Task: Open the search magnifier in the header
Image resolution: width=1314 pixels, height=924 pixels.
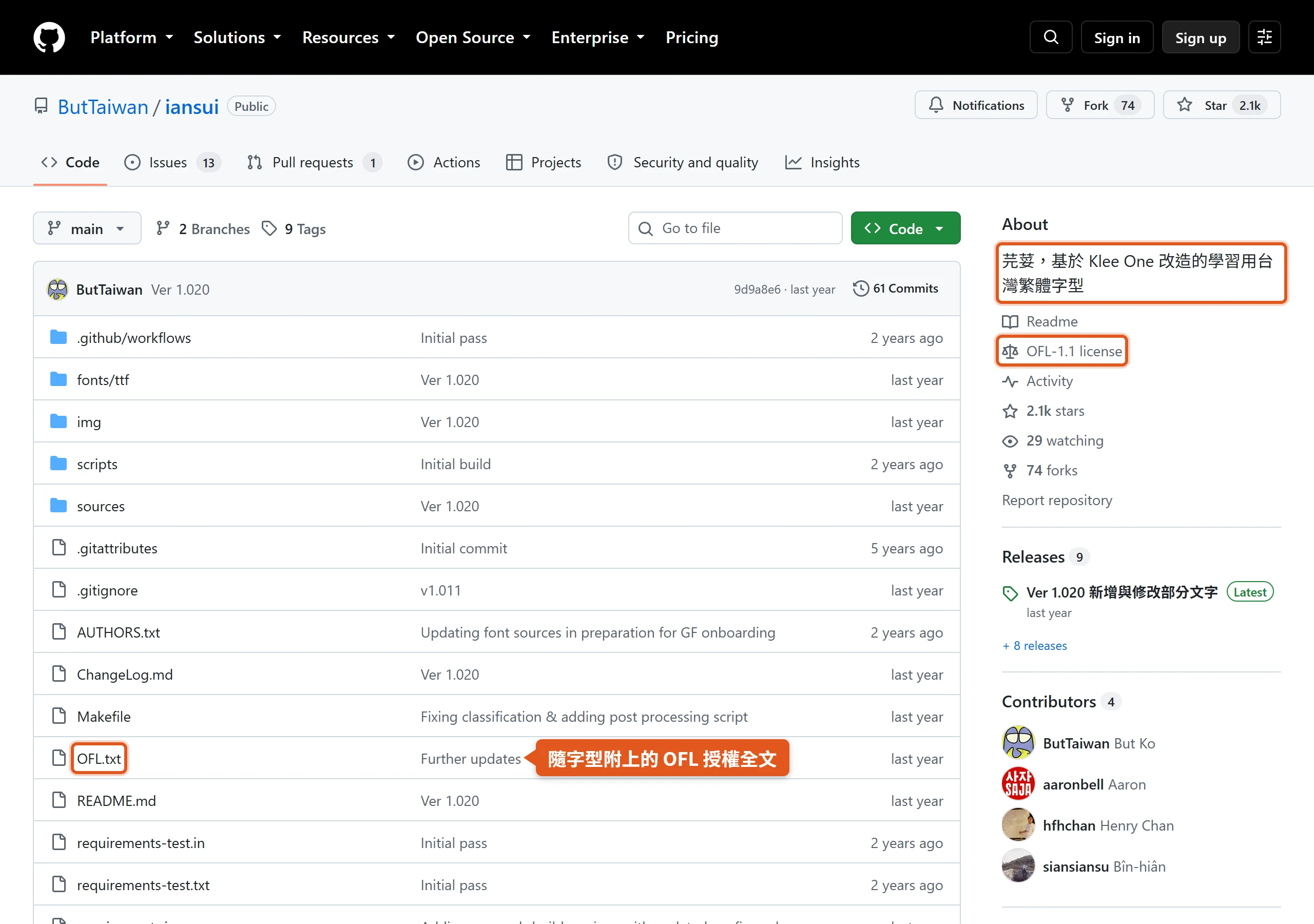Action: [1051, 37]
